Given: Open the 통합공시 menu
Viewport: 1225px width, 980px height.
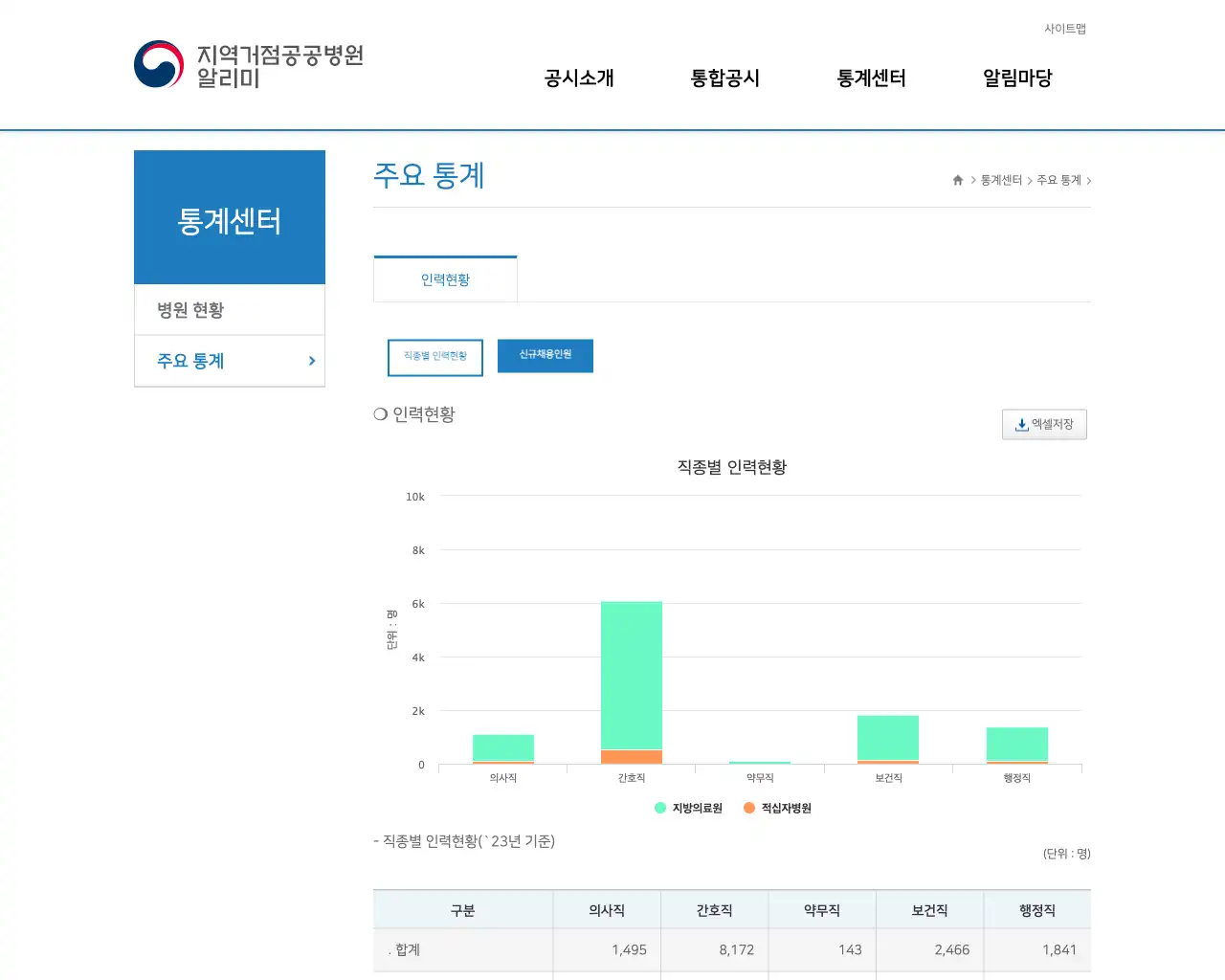Looking at the screenshot, I should tap(725, 78).
